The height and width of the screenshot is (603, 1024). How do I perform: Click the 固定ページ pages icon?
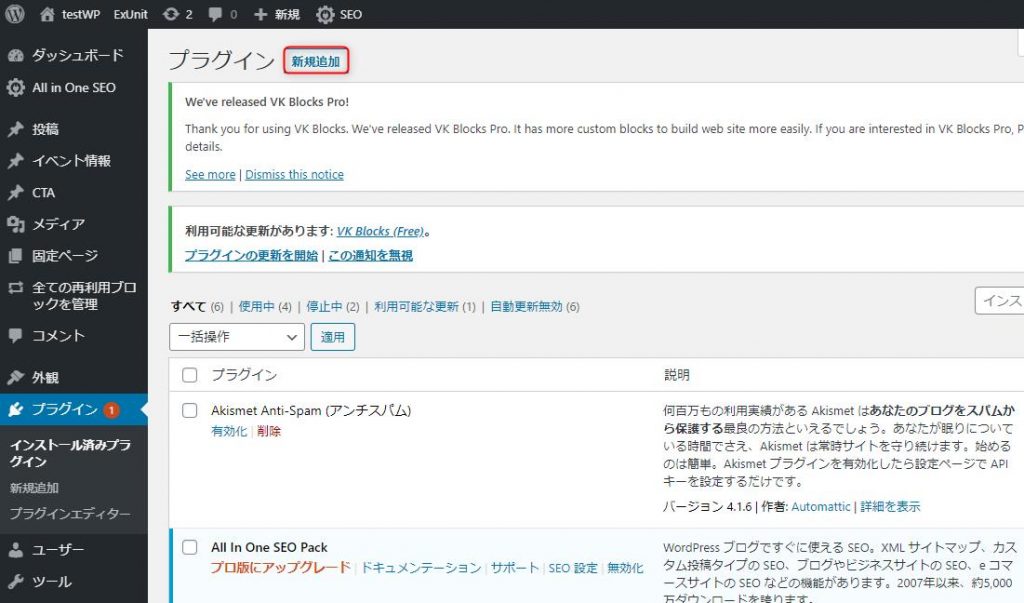tap(16, 256)
